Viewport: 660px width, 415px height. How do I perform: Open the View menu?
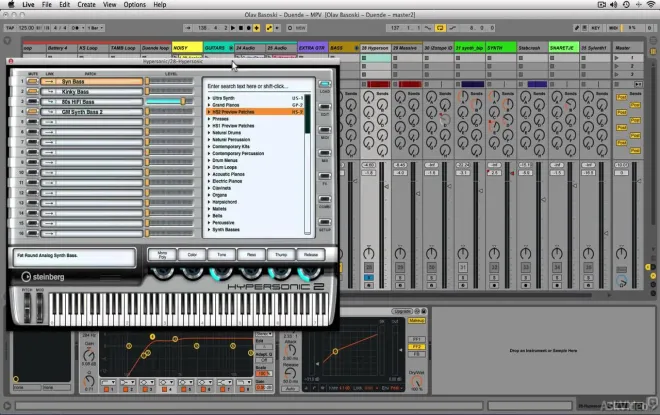[109, 5]
